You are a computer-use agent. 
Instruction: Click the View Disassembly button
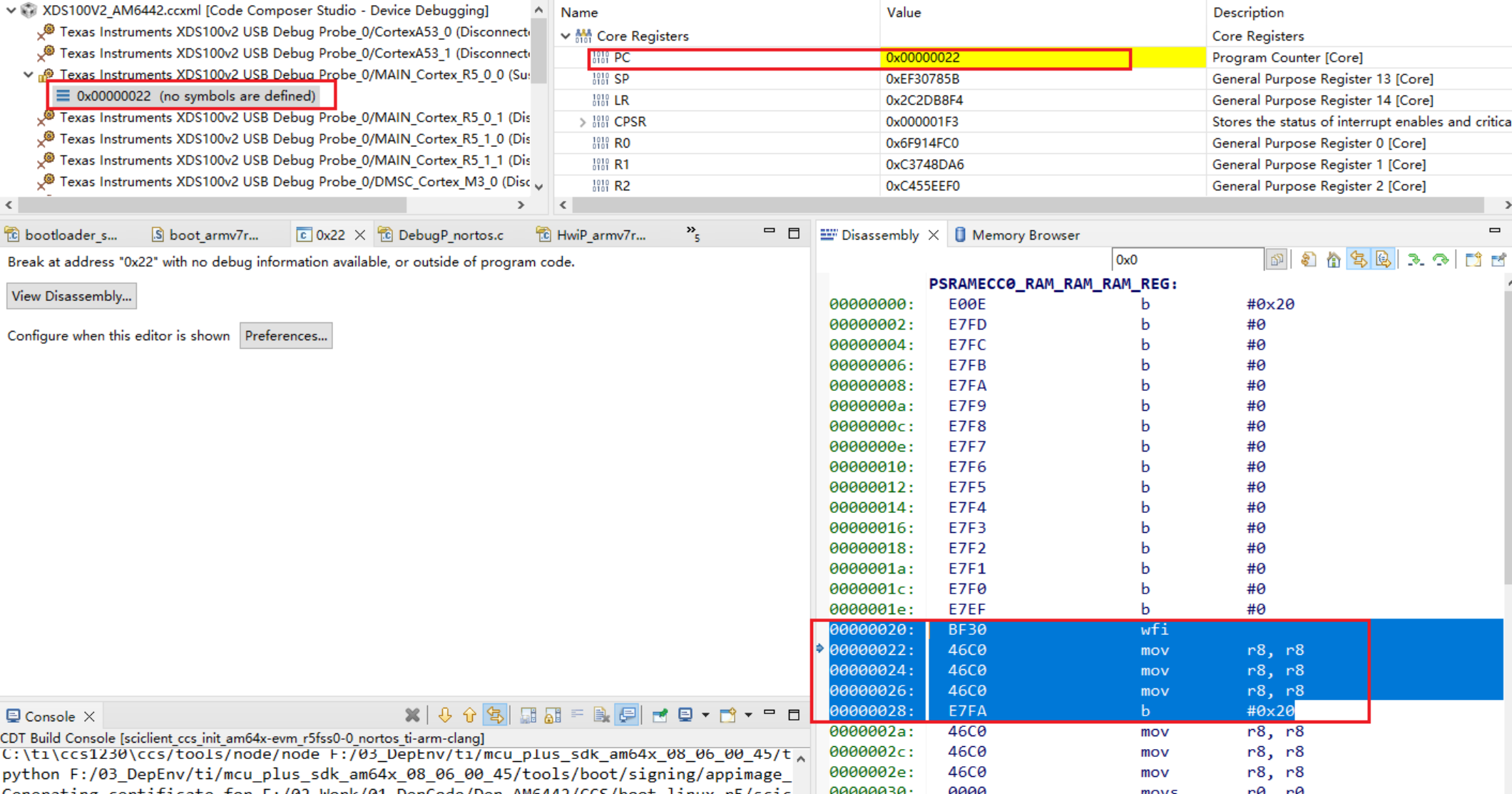tap(71, 296)
